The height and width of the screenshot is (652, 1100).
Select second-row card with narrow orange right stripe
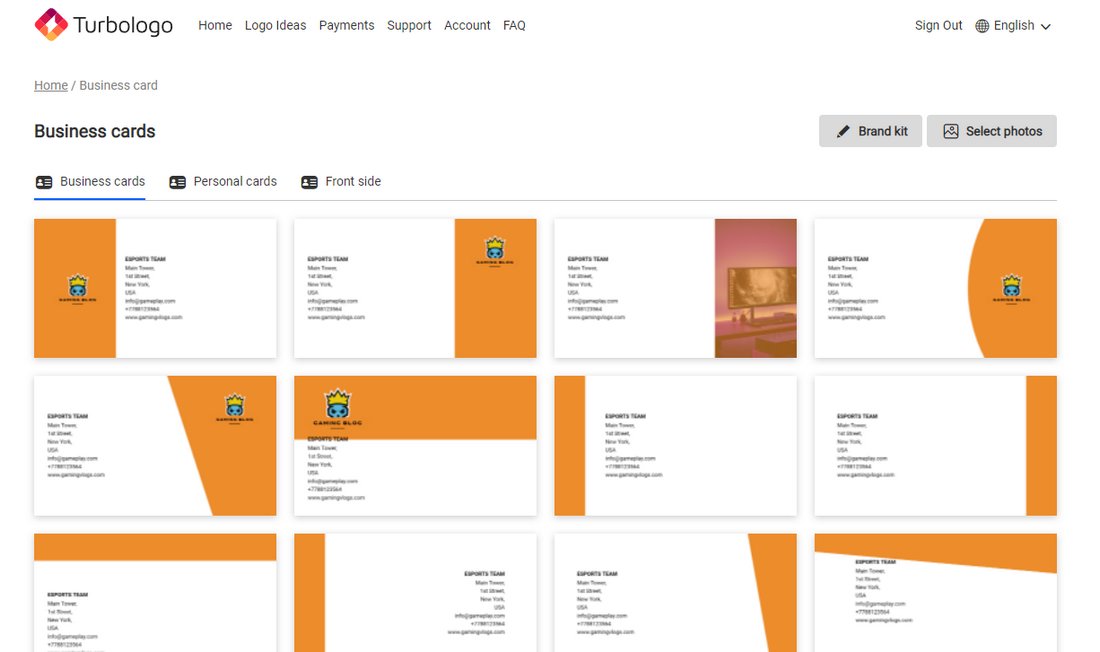coord(935,446)
